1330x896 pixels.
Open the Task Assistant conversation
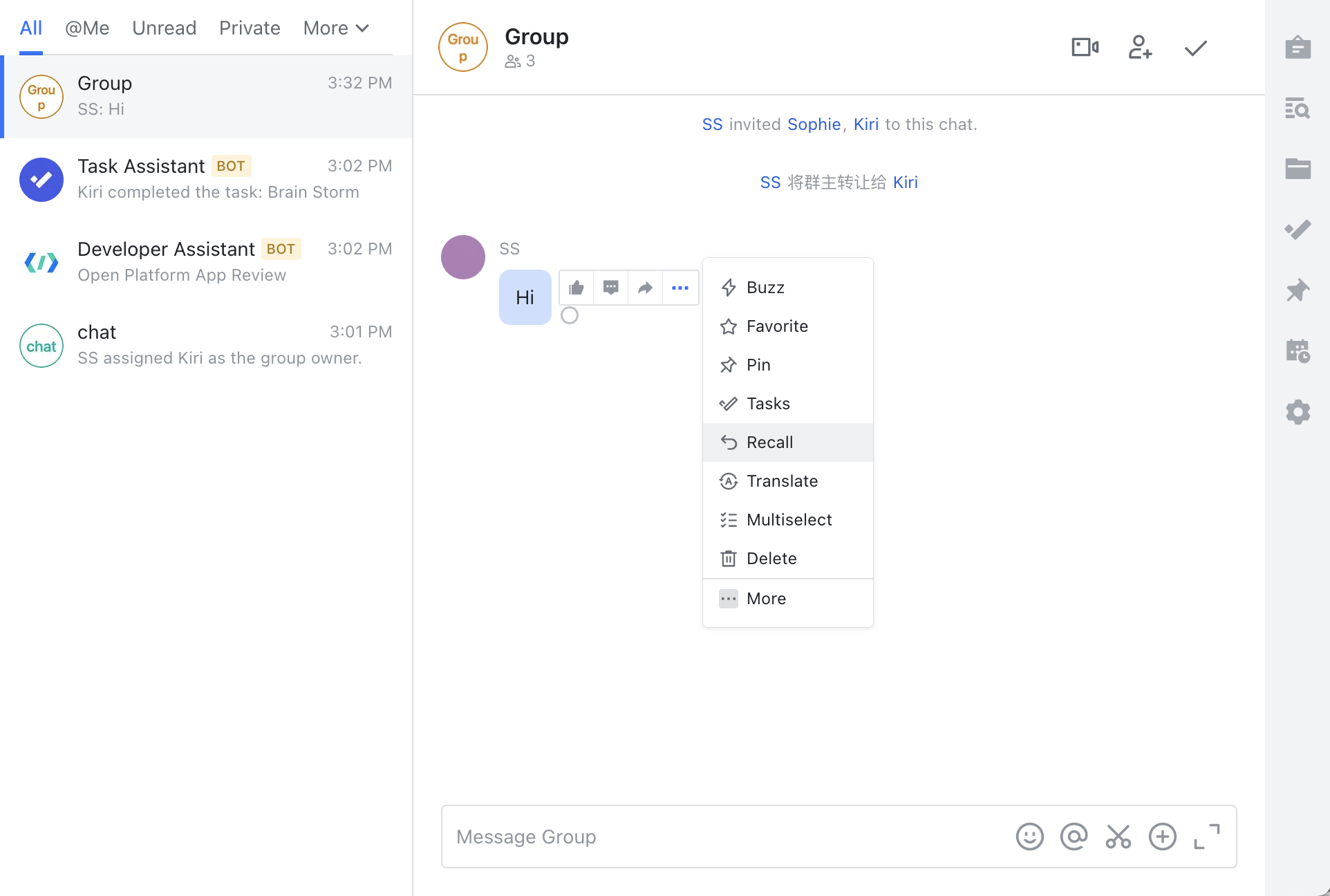(207, 180)
